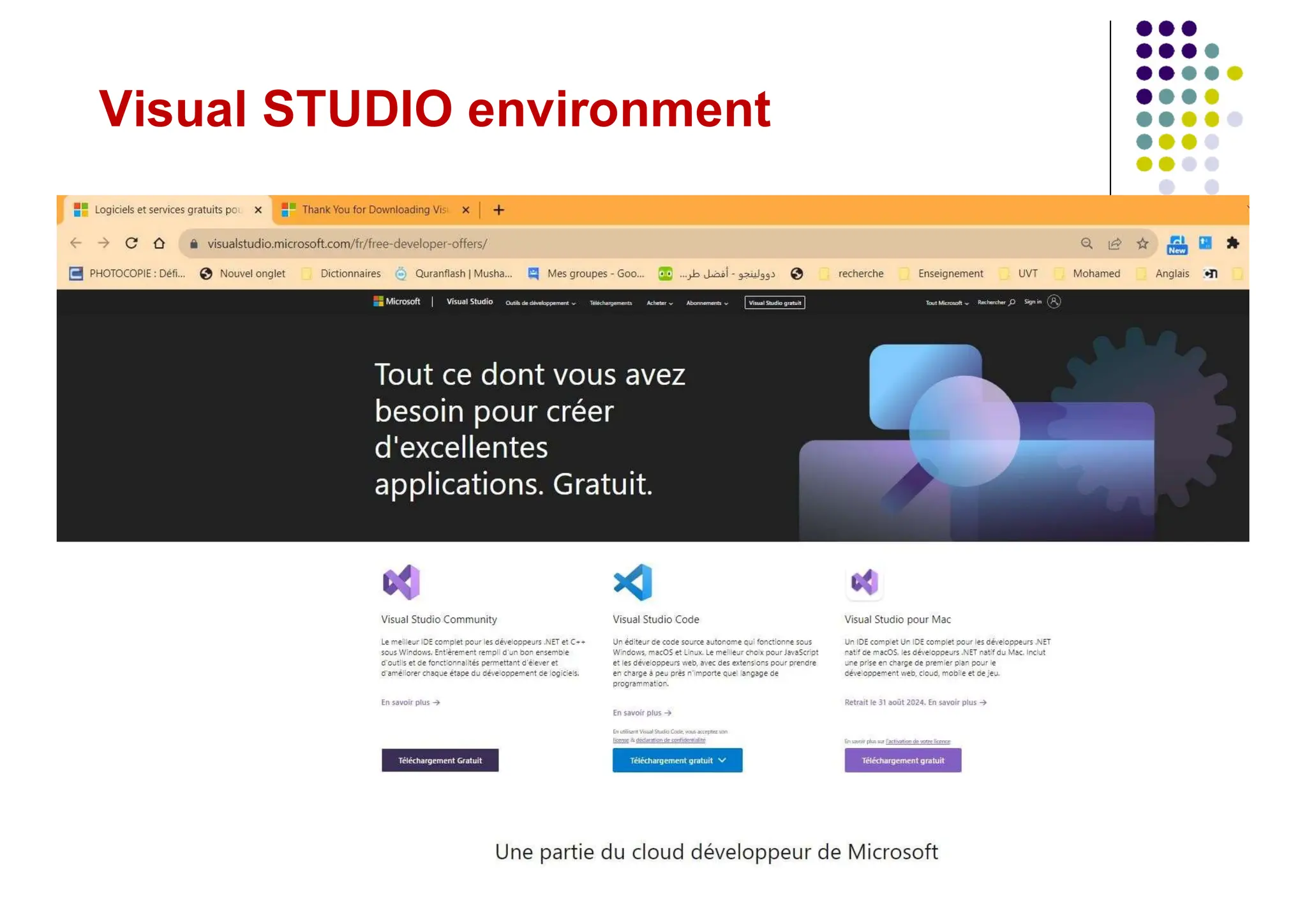Open the Duolingo Arabic-titled bookmark

[x=717, y=274]
